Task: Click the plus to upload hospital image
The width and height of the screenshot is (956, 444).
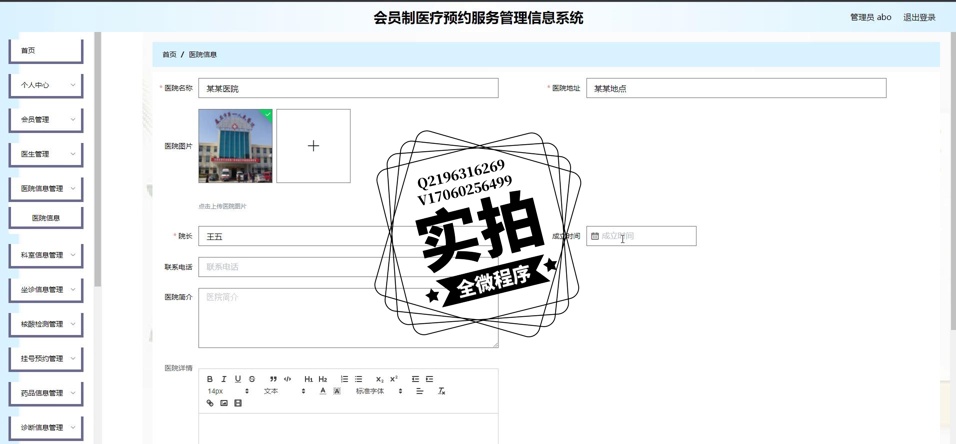Action: coord(313,146)
